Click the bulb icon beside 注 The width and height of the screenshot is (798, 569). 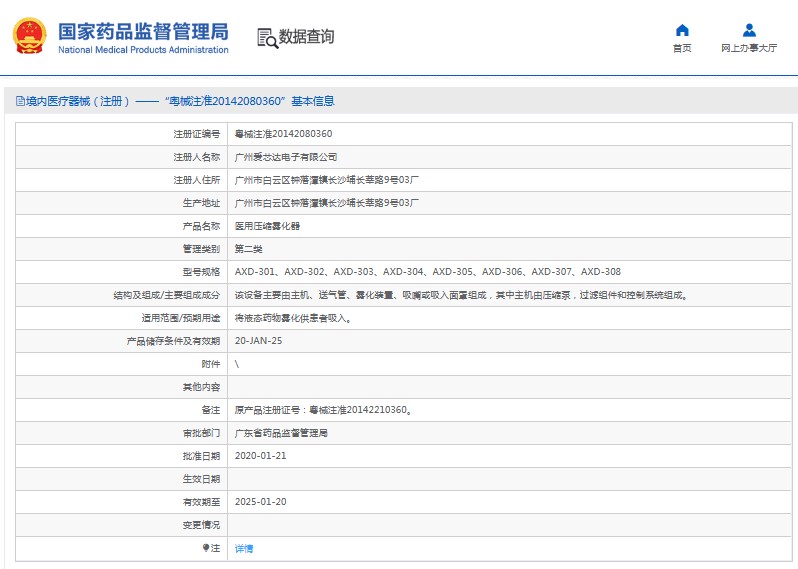click(206, 548)
